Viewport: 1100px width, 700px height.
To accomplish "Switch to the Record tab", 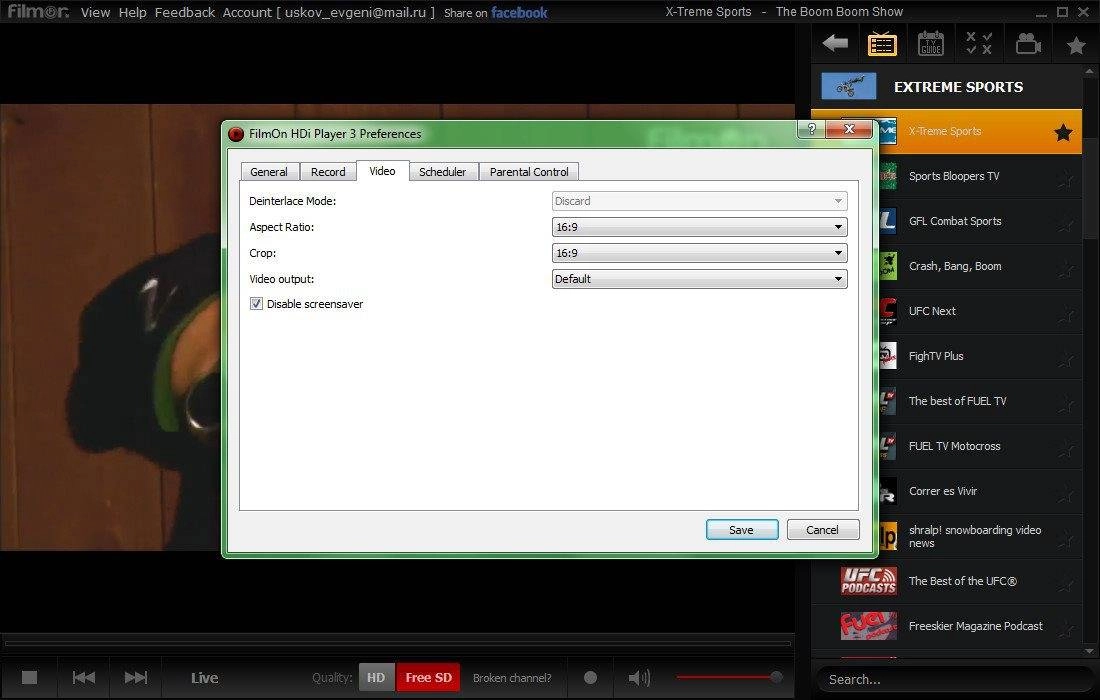I will pyautogui.click(x=328, y=172).
